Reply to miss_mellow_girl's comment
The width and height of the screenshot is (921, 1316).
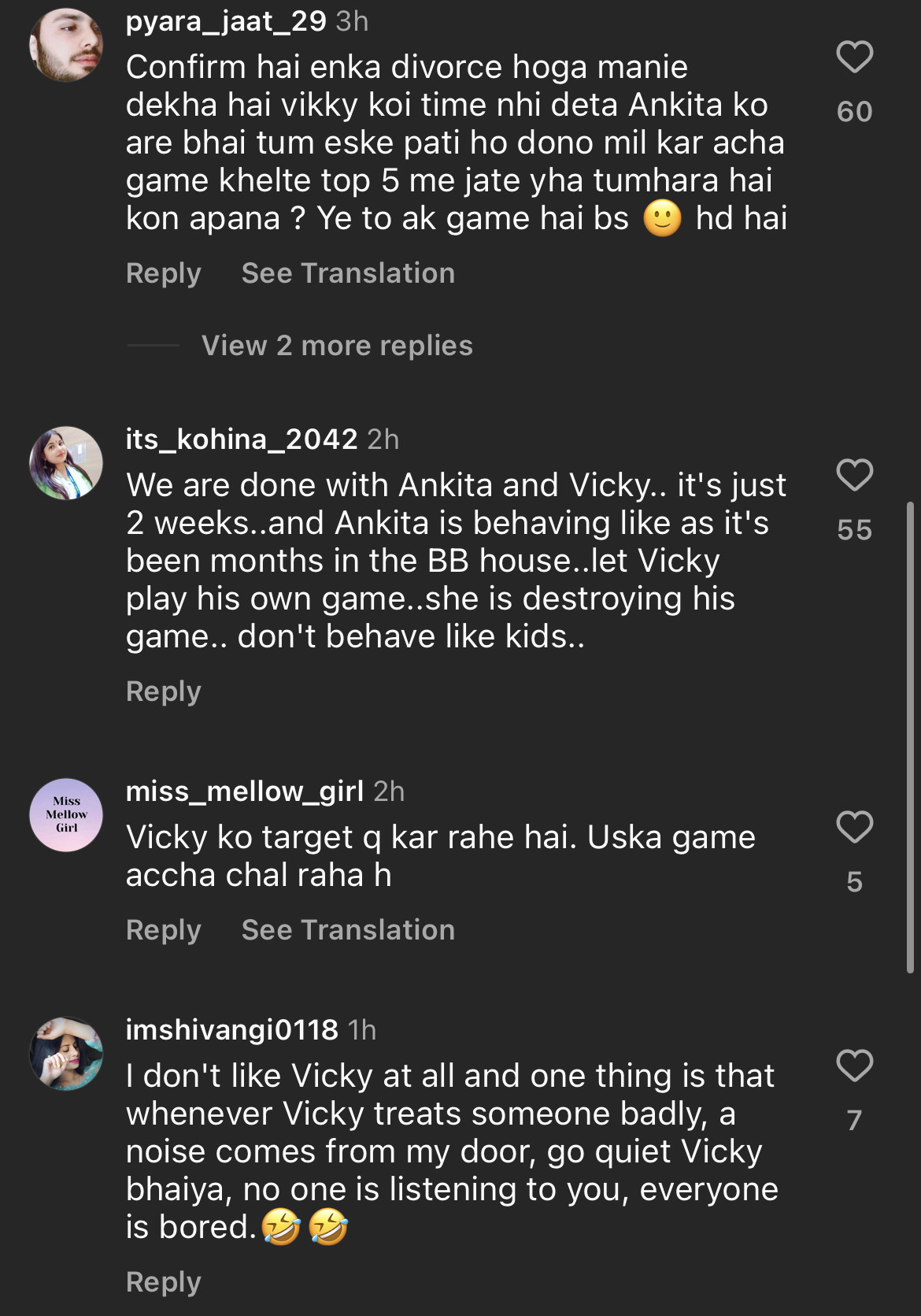tap(164, 930)
